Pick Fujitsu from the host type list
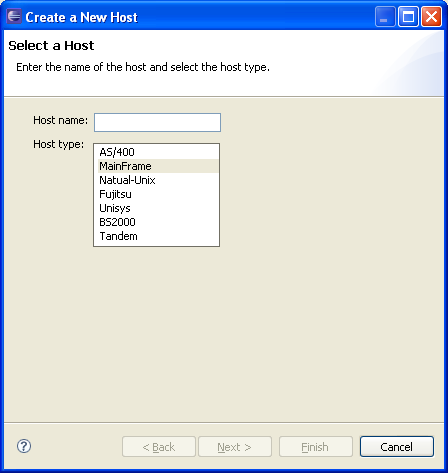This screenshot has height=473, width=448. 157,194
